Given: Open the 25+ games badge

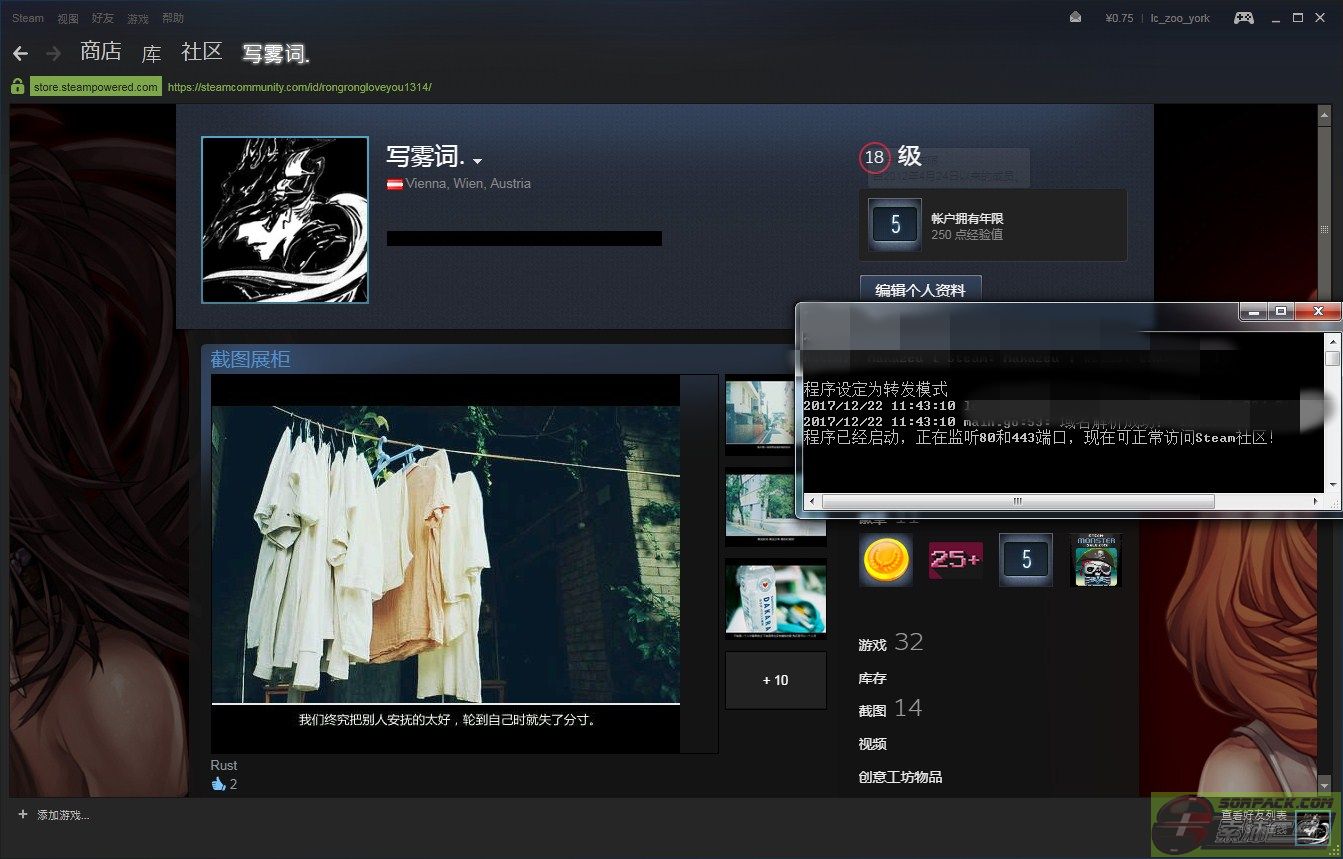Looking at the screenshot, I should pos(956,560).
